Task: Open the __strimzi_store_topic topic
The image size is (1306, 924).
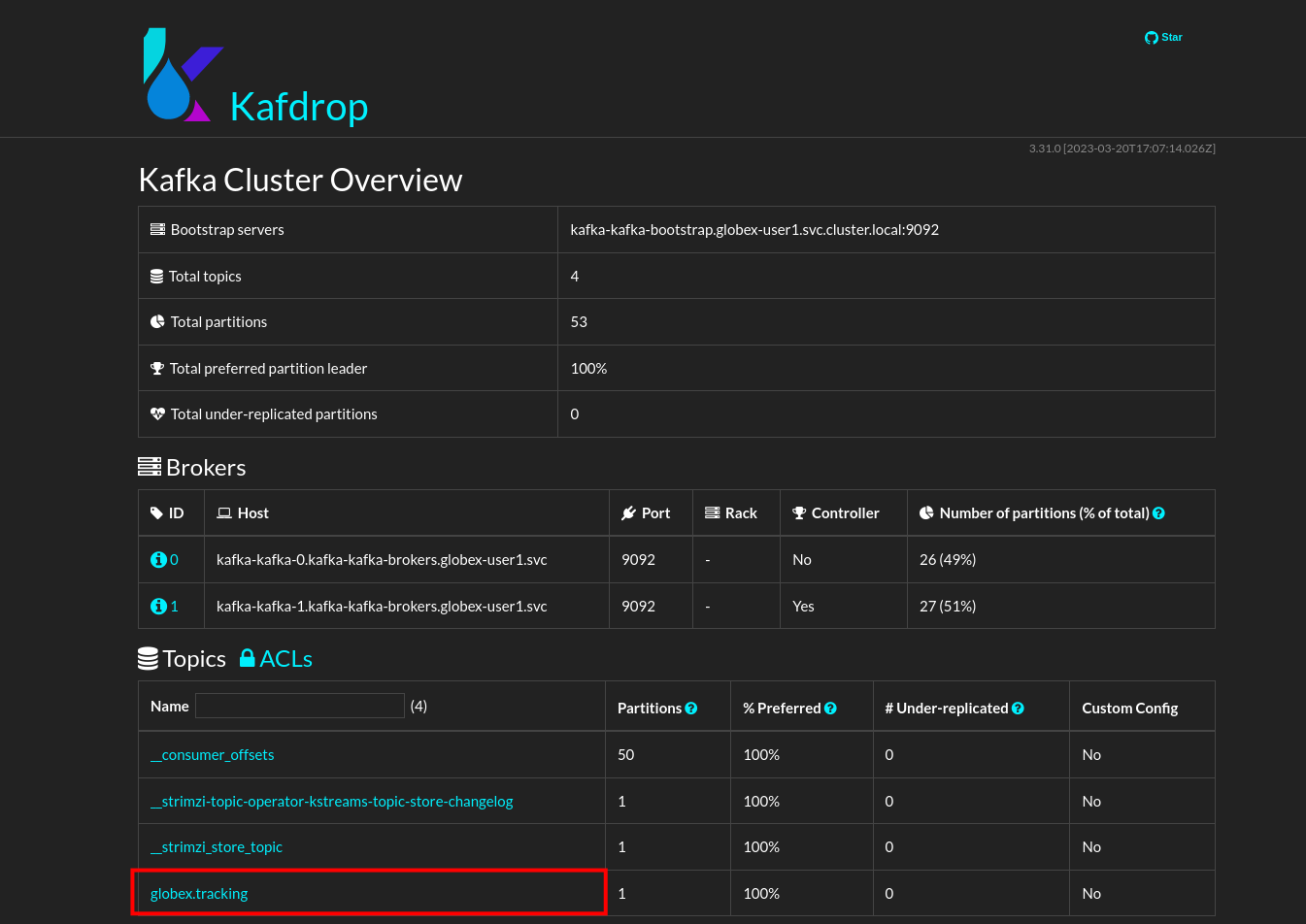Action: coord(217,847)
